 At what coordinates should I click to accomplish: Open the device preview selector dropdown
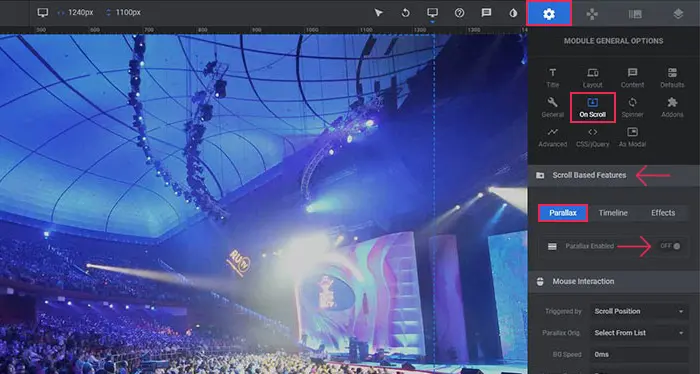[x=432, y=13]
